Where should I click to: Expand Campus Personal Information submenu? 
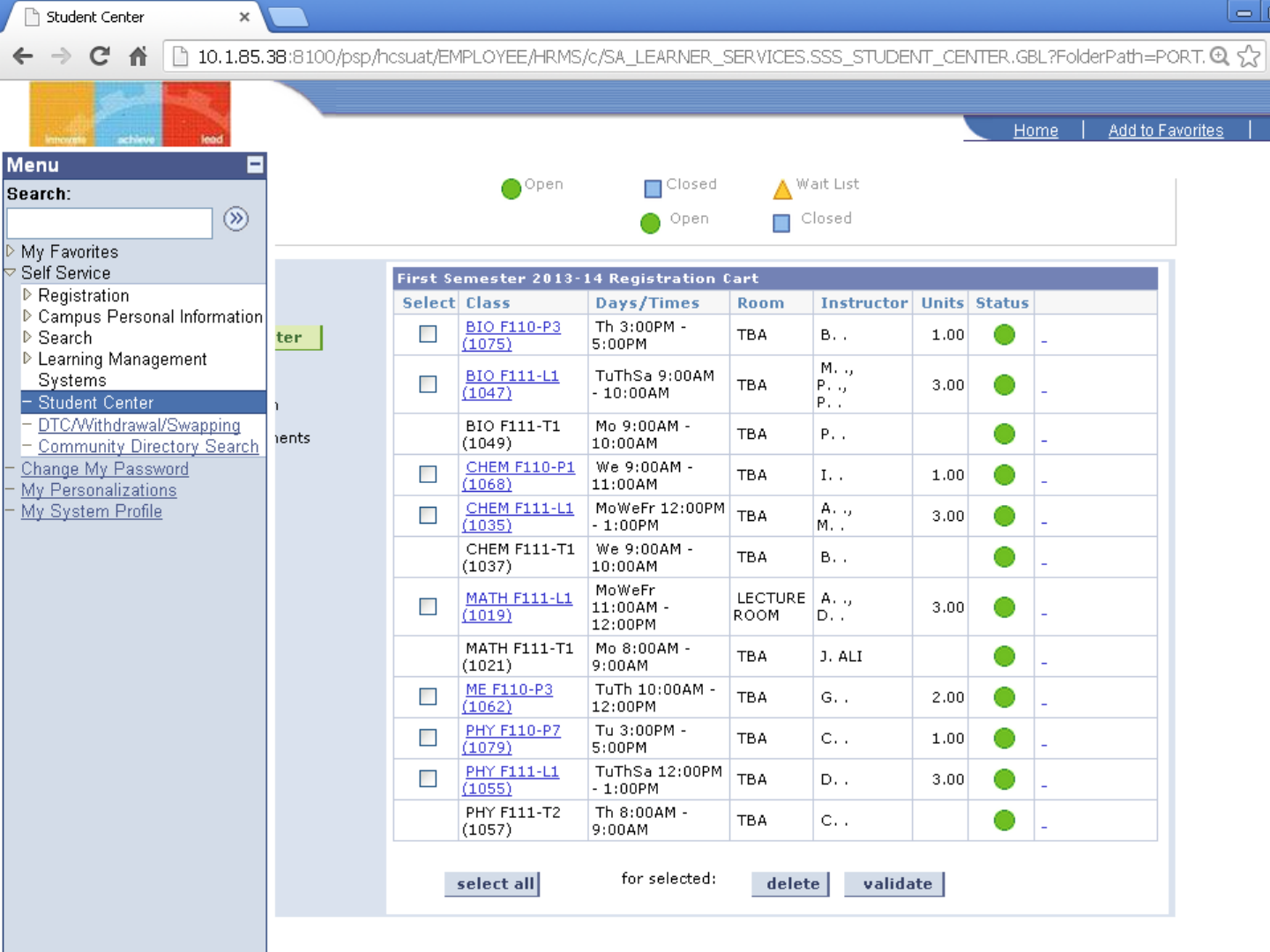click(x=27, y=316)
